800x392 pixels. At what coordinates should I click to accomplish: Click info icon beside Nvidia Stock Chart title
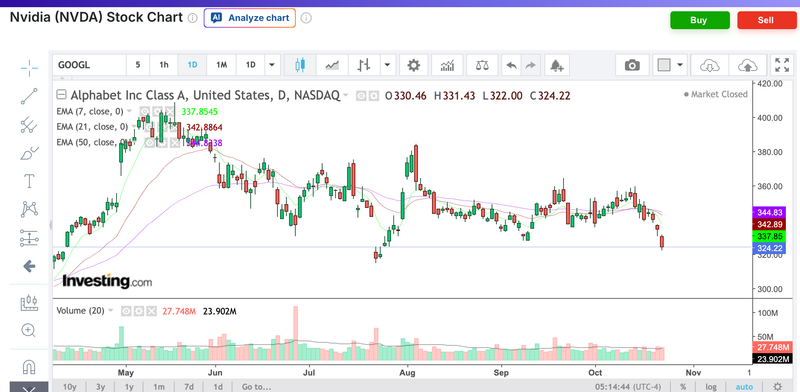point(192,18)
